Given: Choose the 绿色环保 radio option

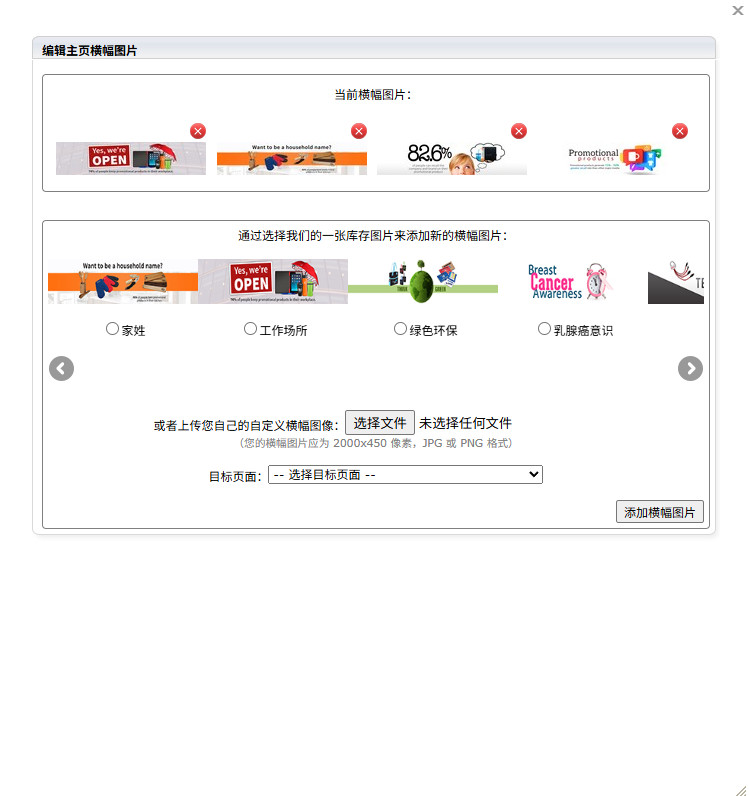Looking at the screenshot, I should (400, 329).
